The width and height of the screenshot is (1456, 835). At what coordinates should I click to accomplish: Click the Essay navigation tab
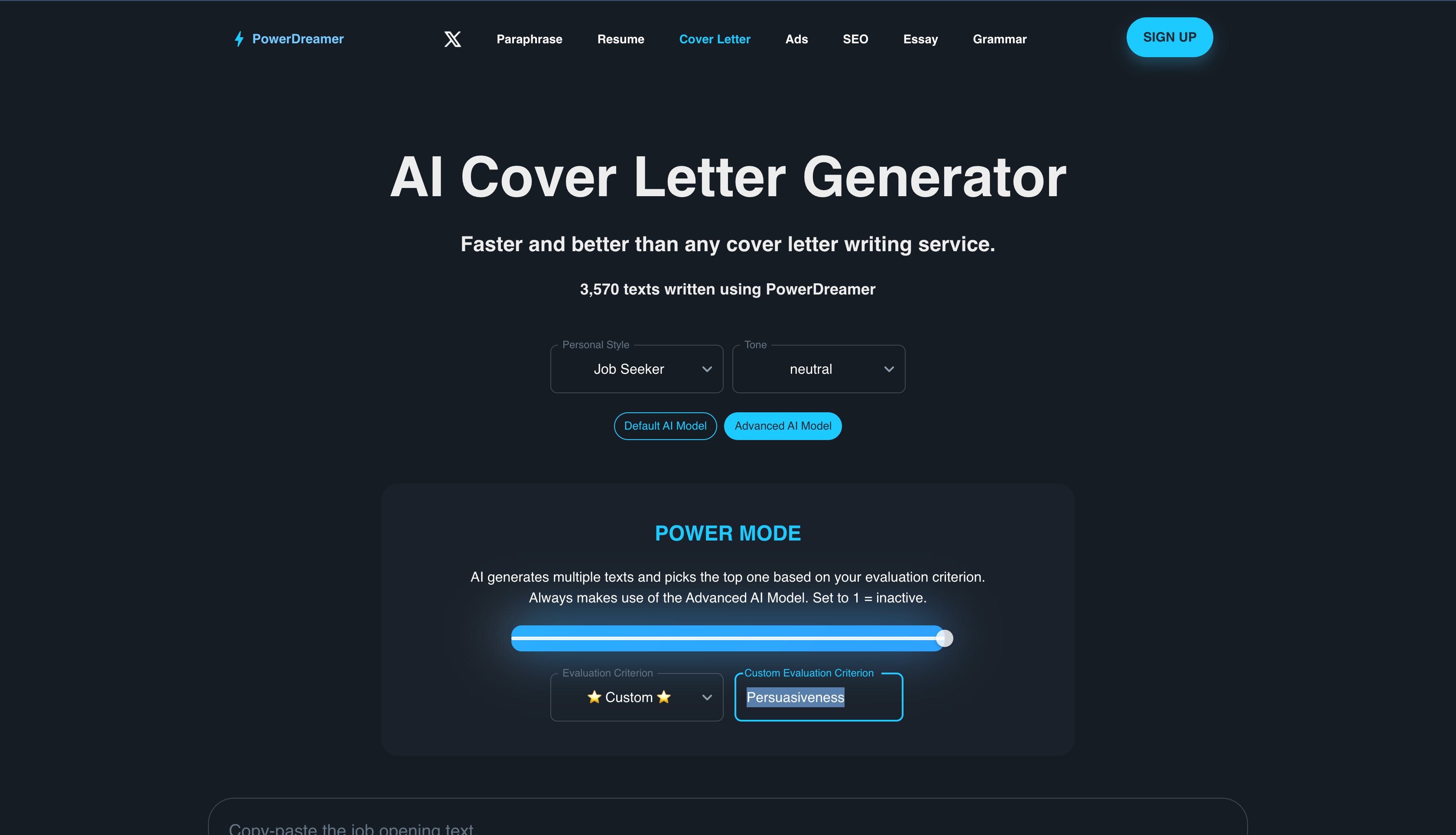click(921, 39)
